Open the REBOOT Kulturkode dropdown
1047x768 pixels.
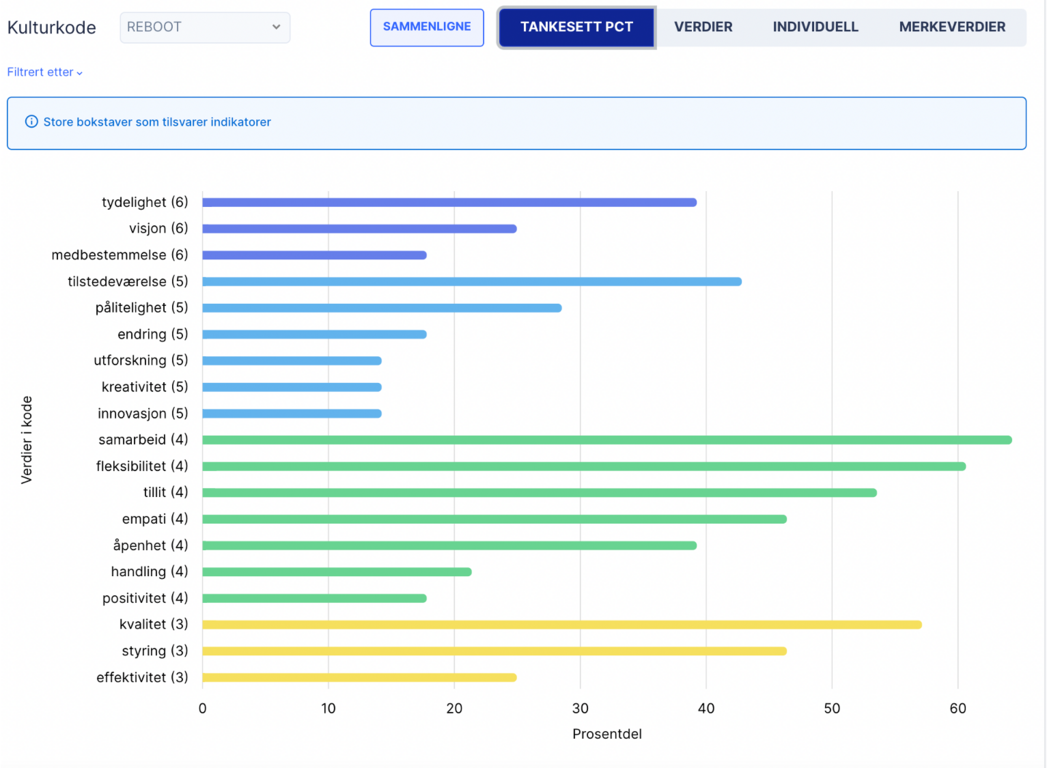click(205, 27)
